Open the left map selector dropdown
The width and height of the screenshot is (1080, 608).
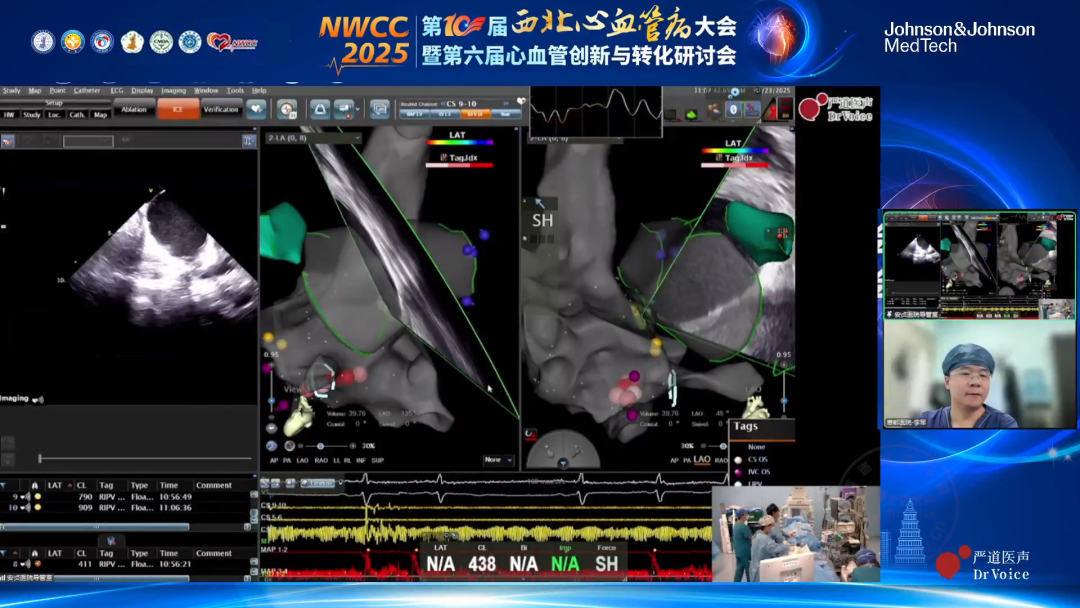coord(313,138)
